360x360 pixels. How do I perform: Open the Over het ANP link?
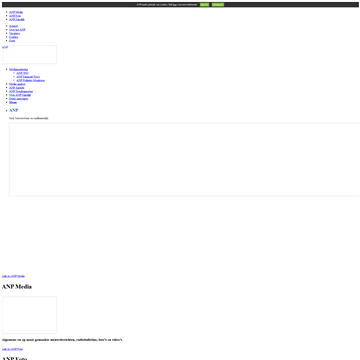tap(17, 30)
